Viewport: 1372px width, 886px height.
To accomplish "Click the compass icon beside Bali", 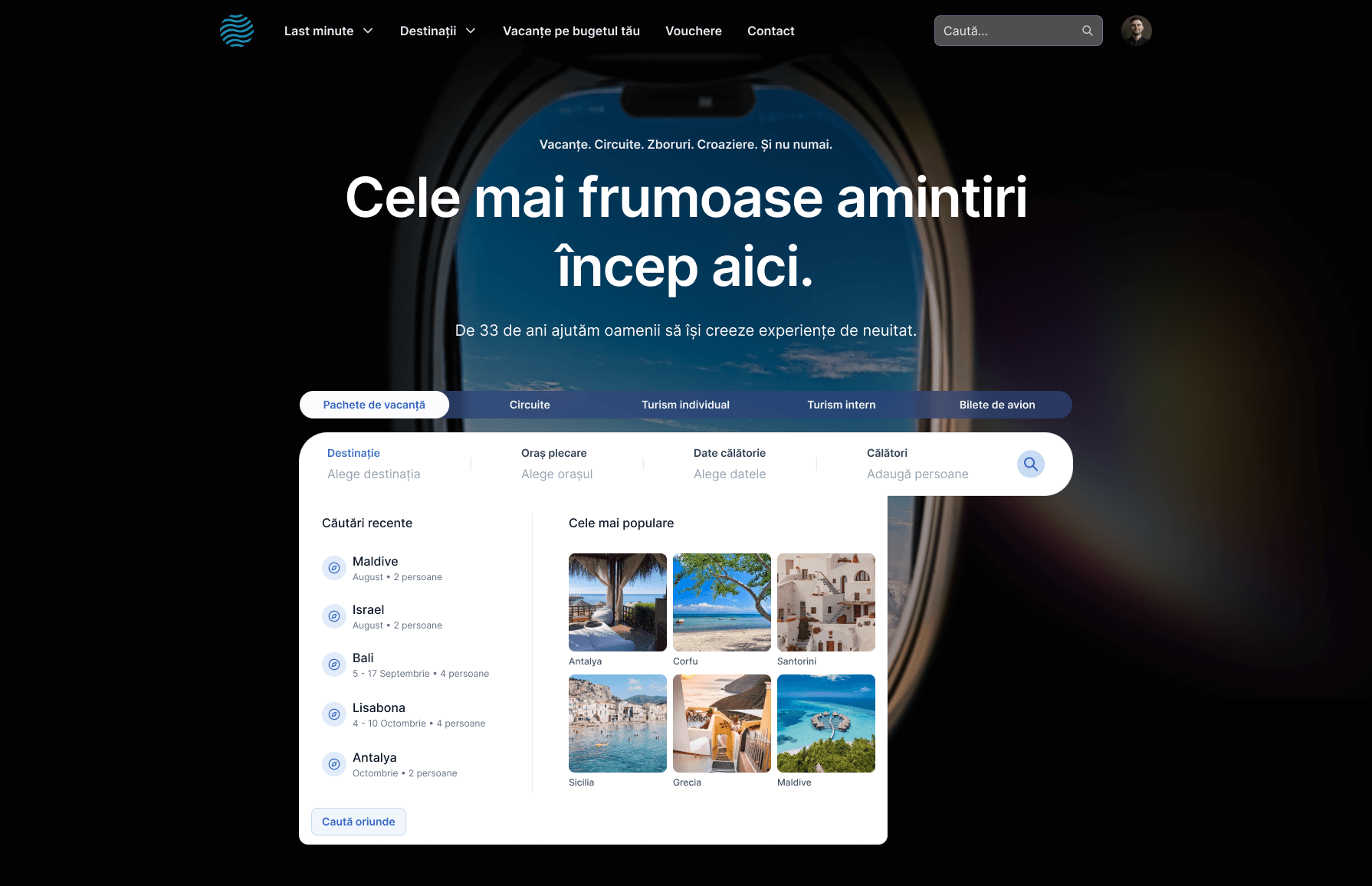I will click(334, 664).
